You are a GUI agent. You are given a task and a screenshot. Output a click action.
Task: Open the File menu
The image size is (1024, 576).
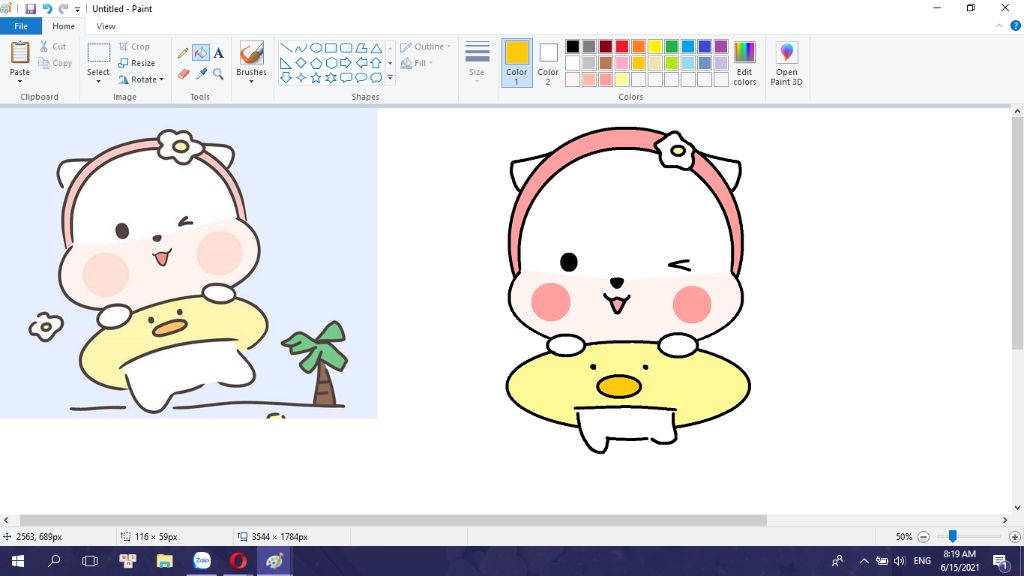[21, 26]
